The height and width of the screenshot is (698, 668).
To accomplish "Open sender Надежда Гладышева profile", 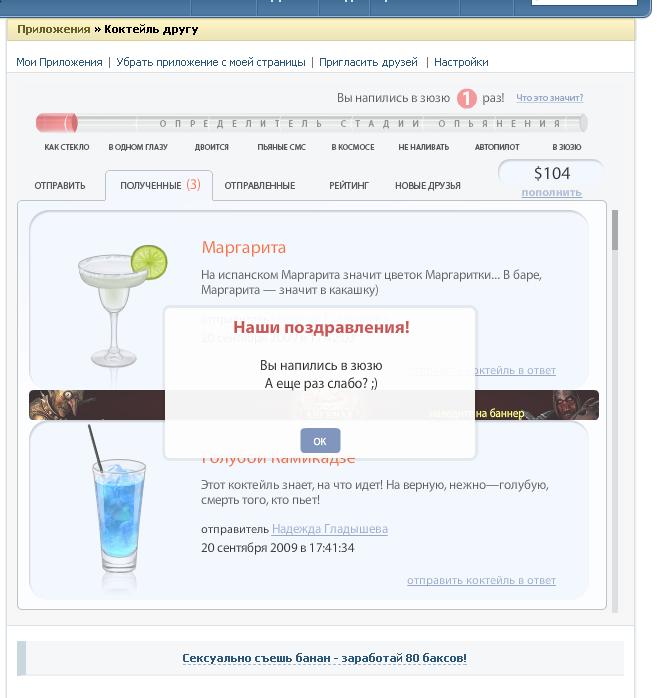I will pos(330,529).
